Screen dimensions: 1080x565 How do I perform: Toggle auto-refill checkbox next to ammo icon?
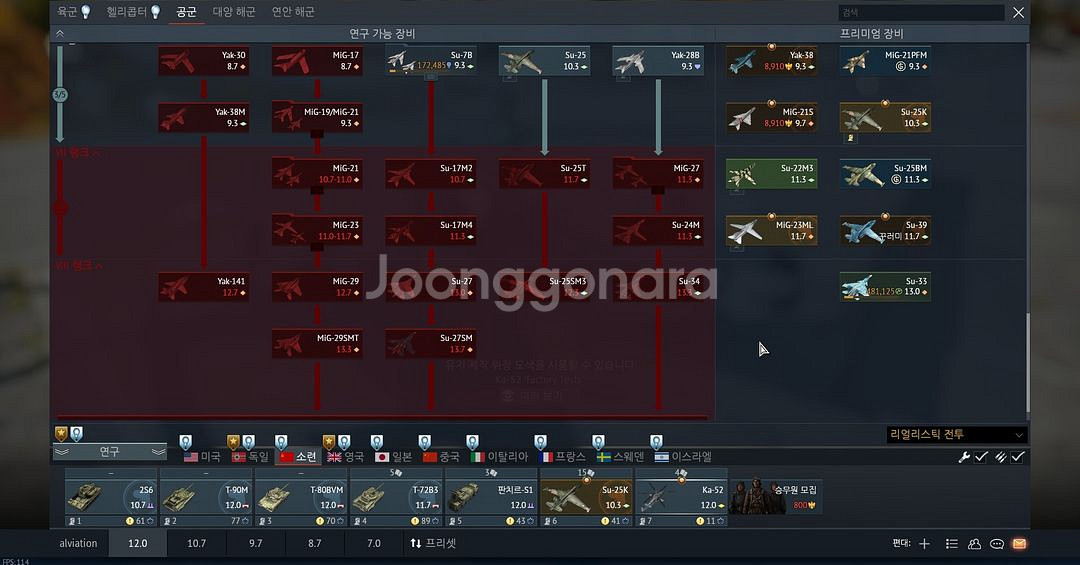[x=1017, y=457]
